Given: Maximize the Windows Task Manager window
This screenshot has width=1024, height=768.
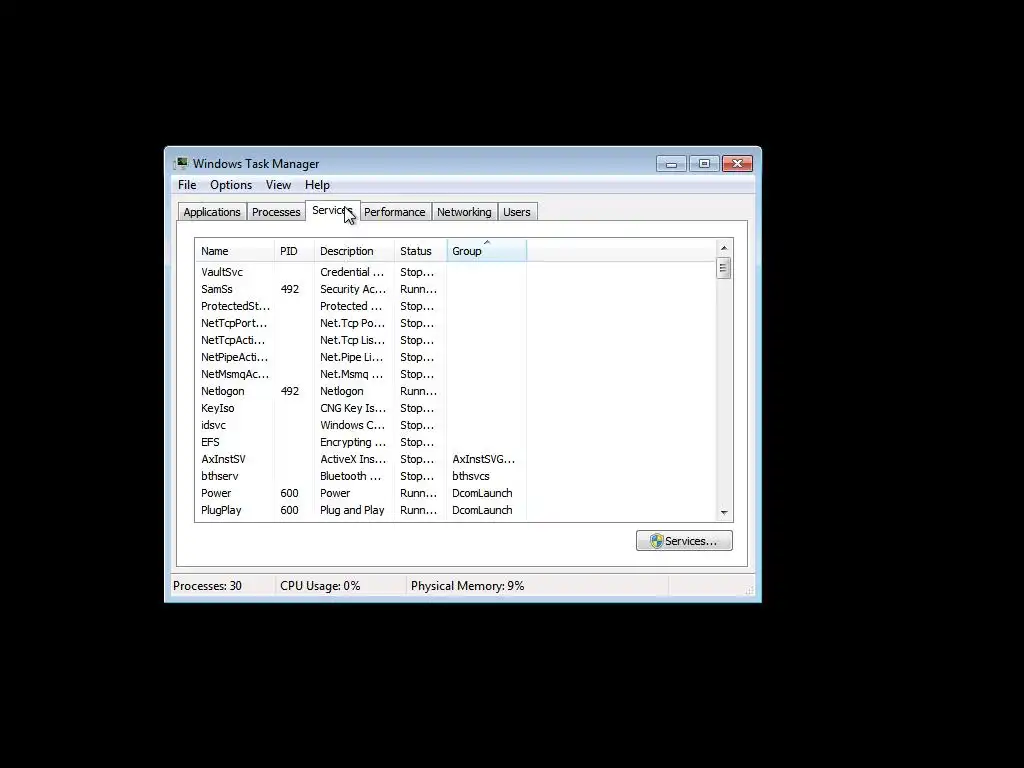Looking at the screenshot, I should 704,163.
